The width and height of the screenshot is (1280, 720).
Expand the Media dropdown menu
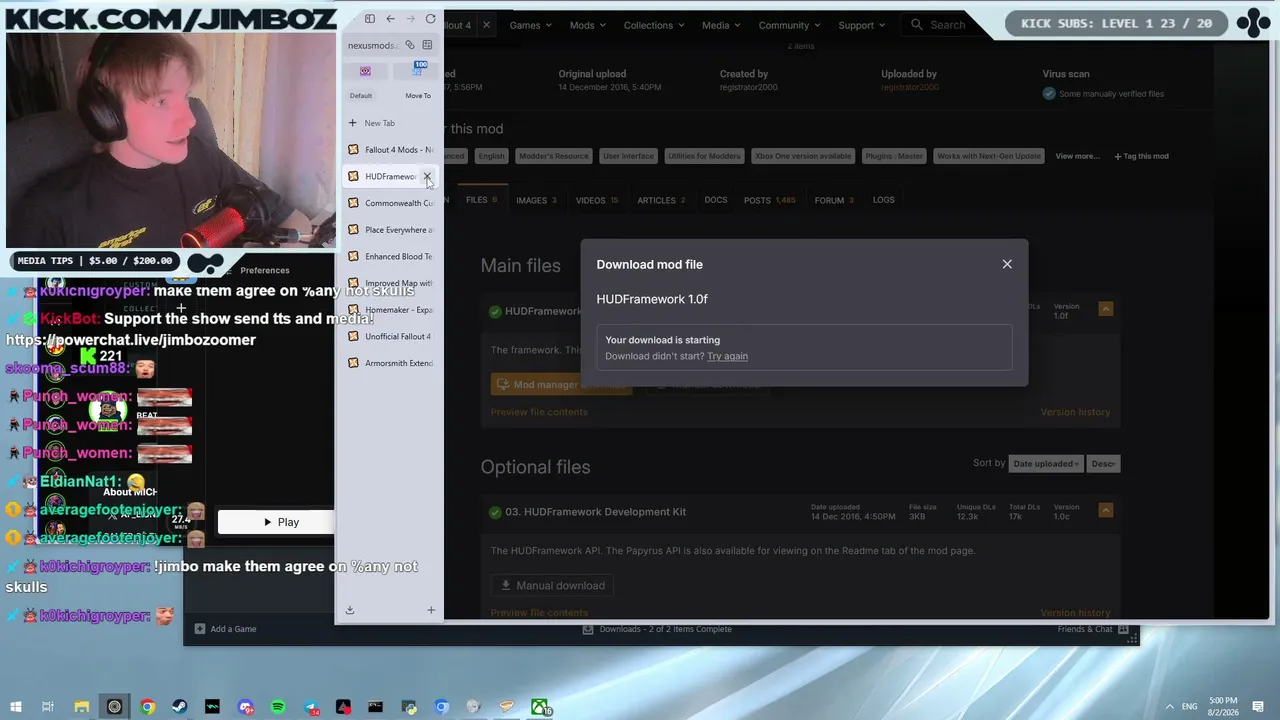pyautogui.click(x=721, y=25)
